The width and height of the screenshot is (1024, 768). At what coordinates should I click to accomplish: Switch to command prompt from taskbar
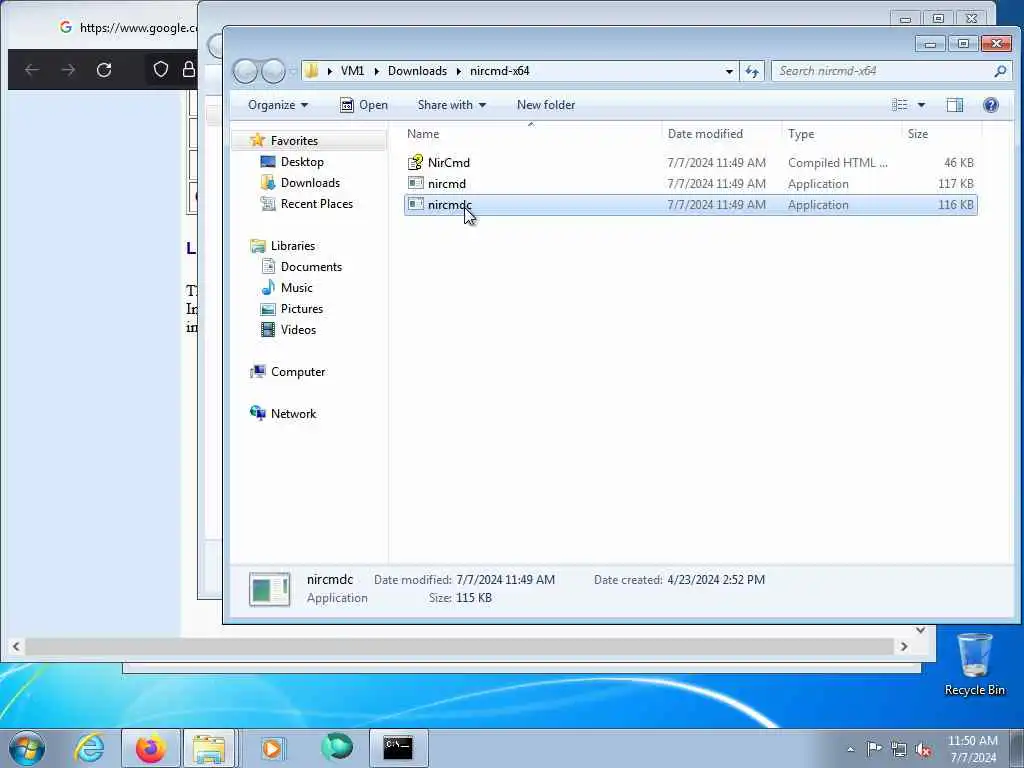[398, 748]
